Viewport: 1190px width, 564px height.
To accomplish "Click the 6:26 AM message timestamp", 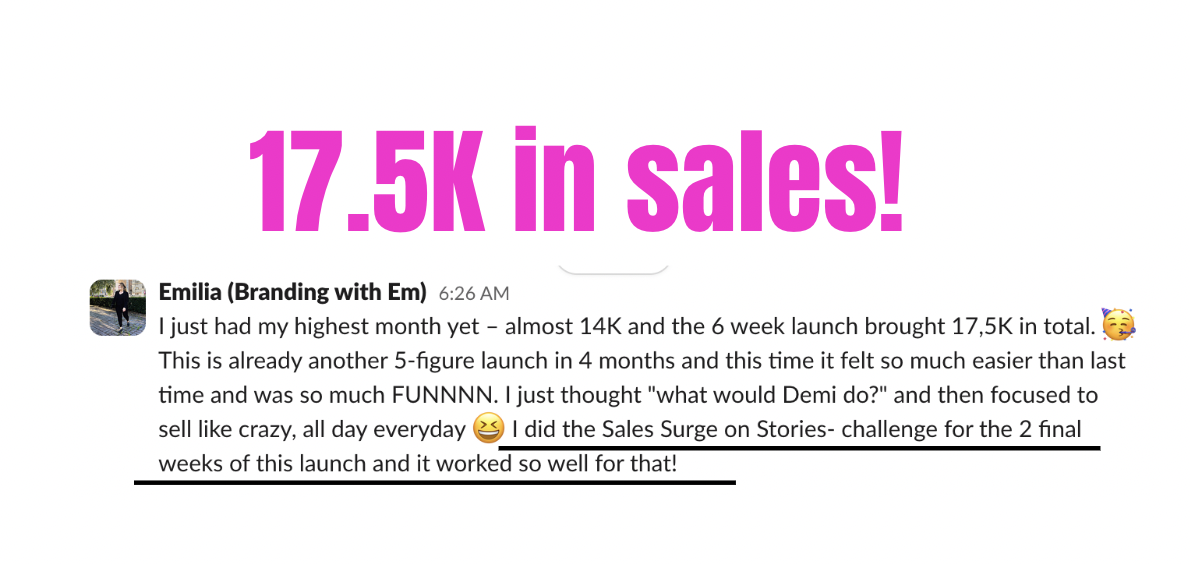I will [x=473, y=294].
